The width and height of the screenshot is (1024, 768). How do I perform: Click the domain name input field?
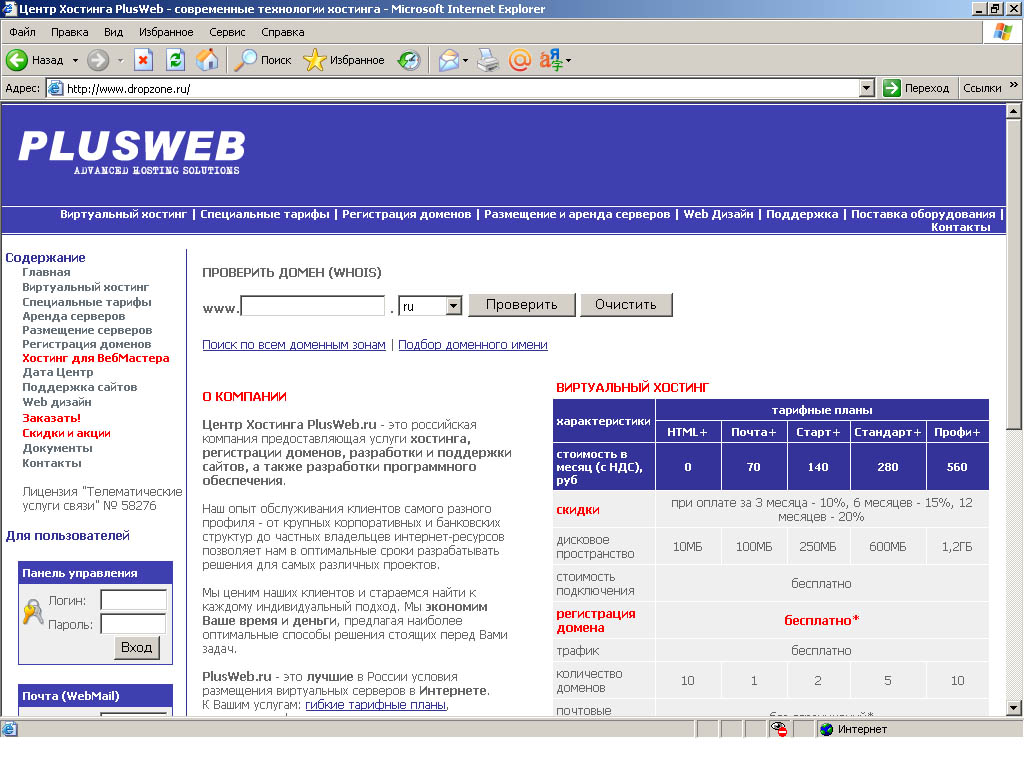[313, 306]
